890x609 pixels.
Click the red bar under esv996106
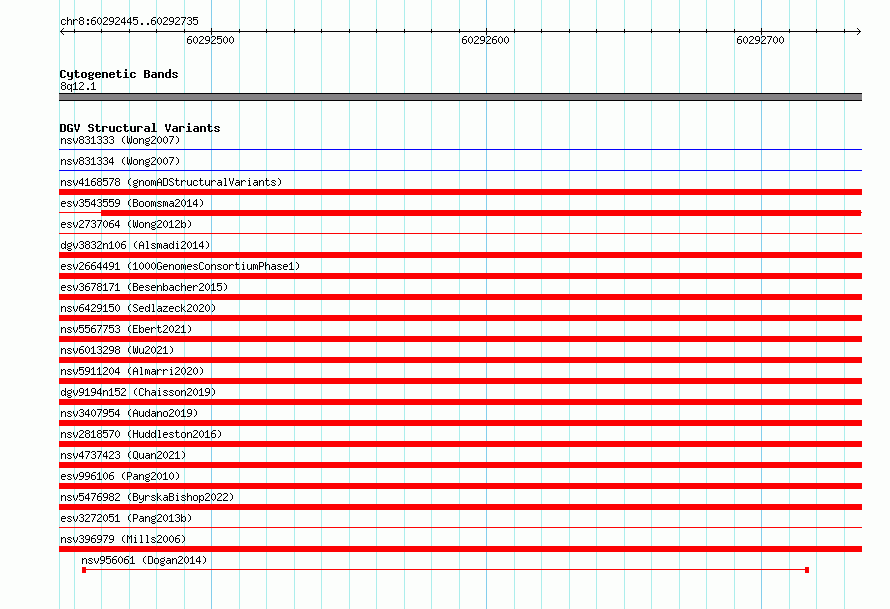(460, 486)
